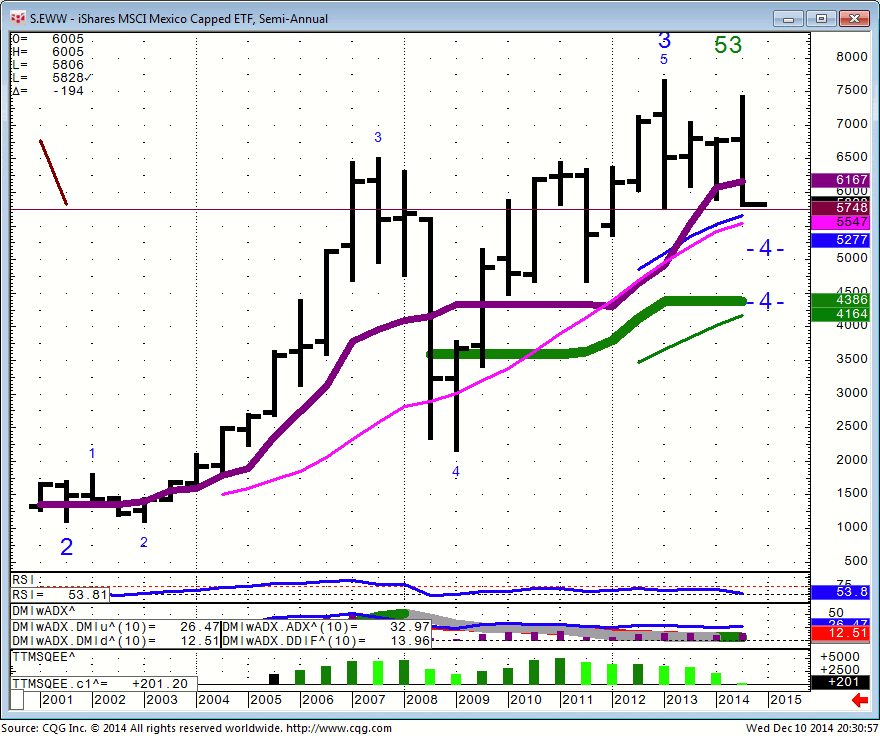
Task: Select the magenta 5547 price label
Action: click(x=841, y=222)
